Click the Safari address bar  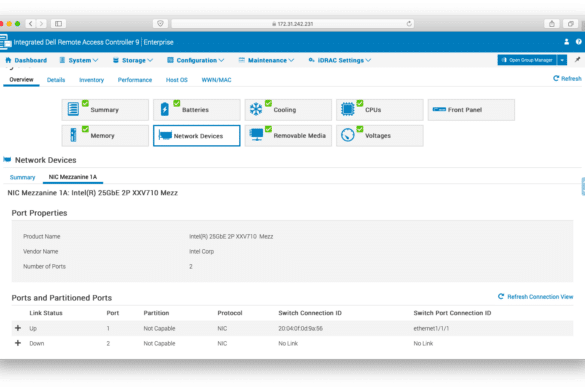[x=292, y=24]
